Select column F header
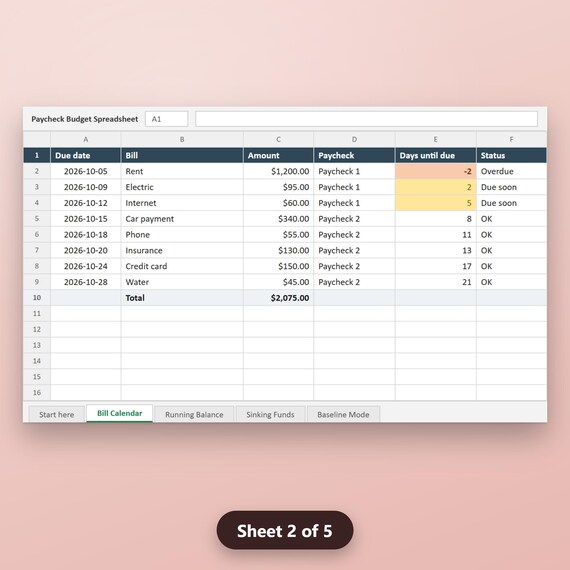570x570 pixels. [511, 139]
